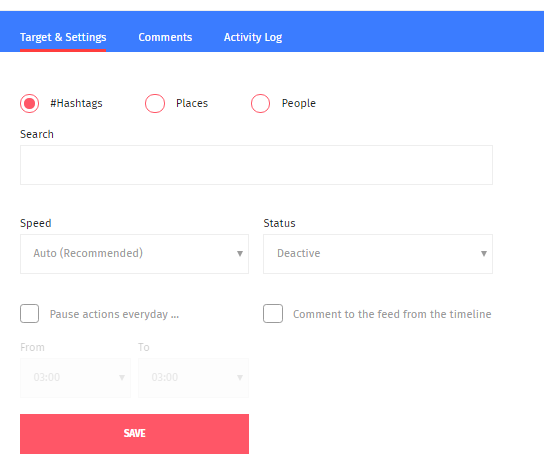Select the #Hashtags radio button
This screenshot has height=465, width=544.
[29, 103]
